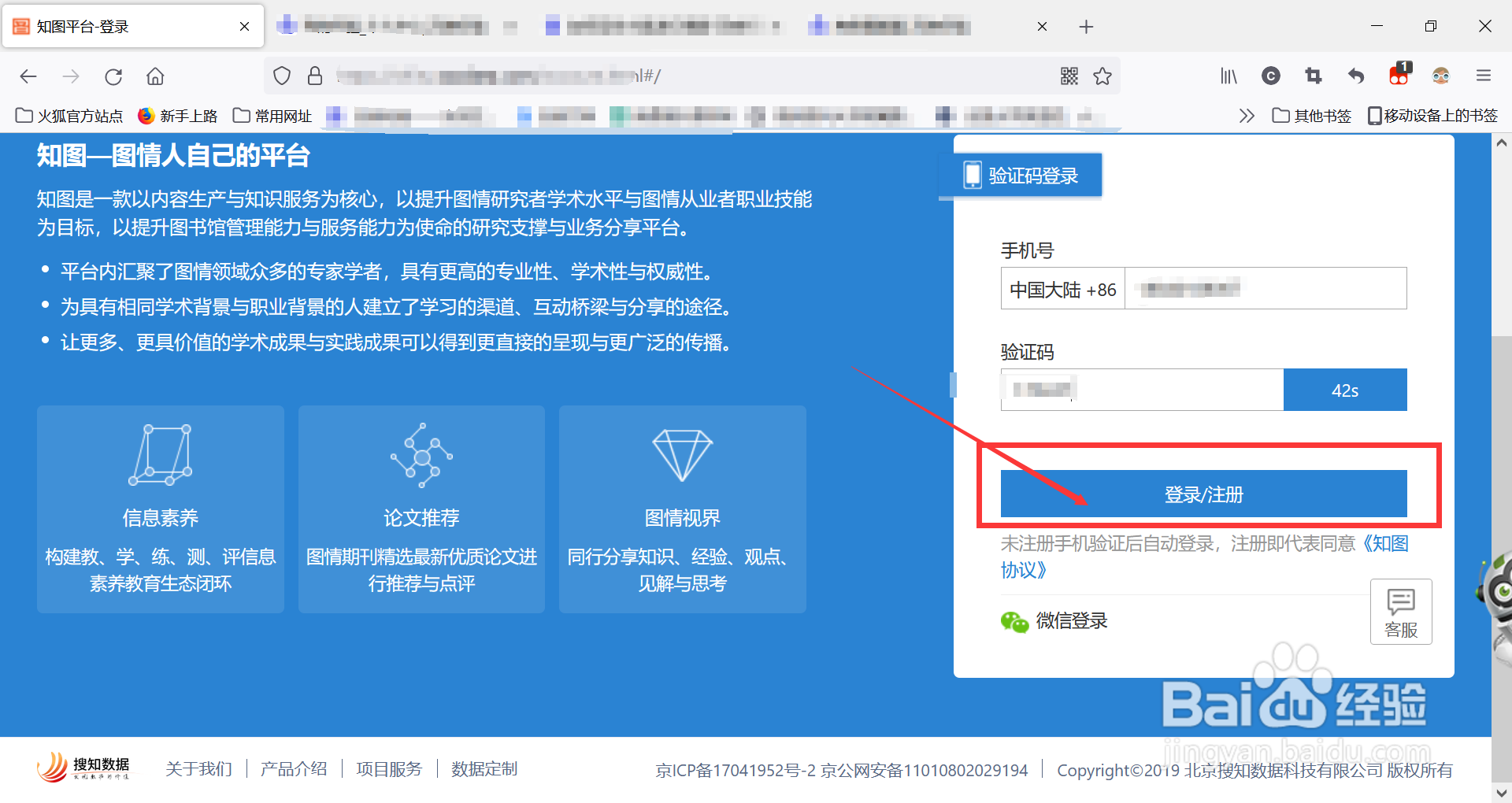Open the 产品介绍 footer link
Screen dimensions: 1512x803
(x=294, y=769)
